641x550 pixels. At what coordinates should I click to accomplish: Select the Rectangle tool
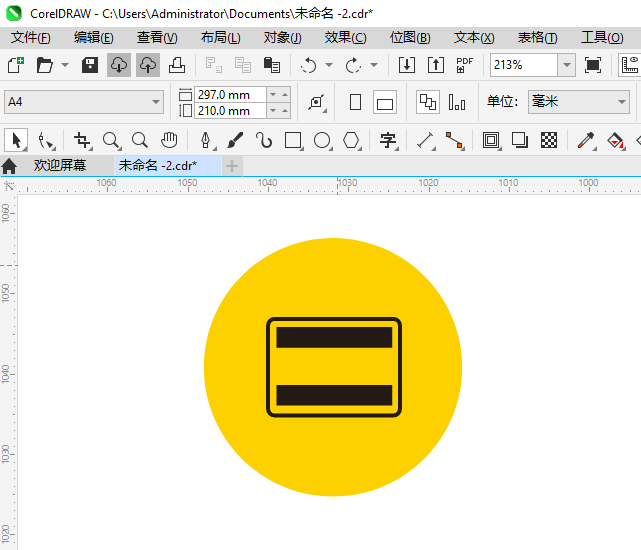pos(293,141)
